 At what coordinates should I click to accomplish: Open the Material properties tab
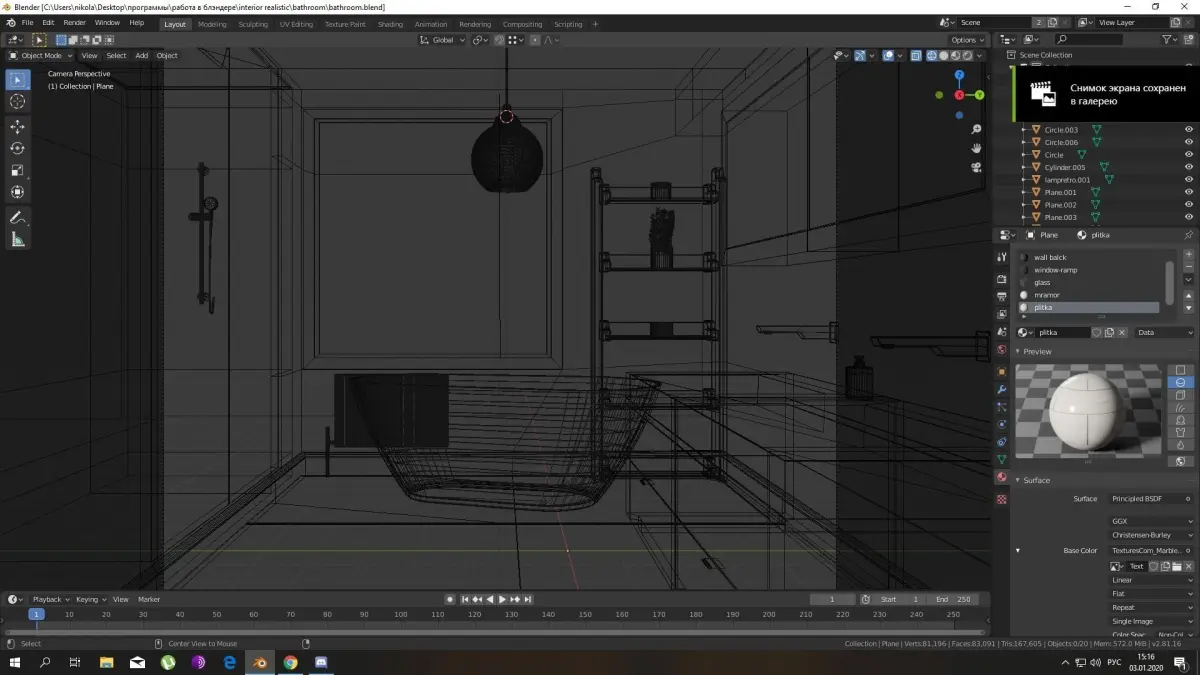tap(1002, 477)
